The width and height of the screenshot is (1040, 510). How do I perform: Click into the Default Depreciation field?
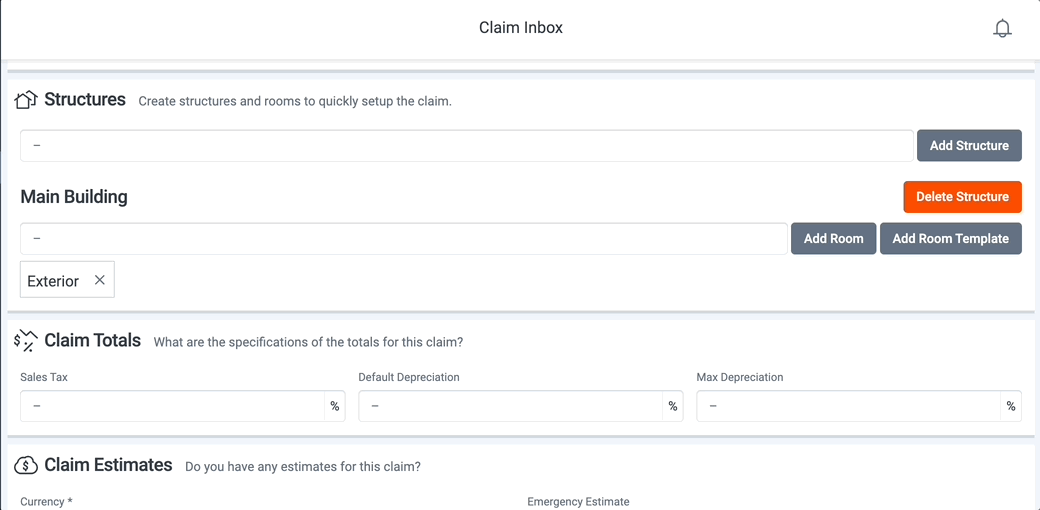(511, 406)
